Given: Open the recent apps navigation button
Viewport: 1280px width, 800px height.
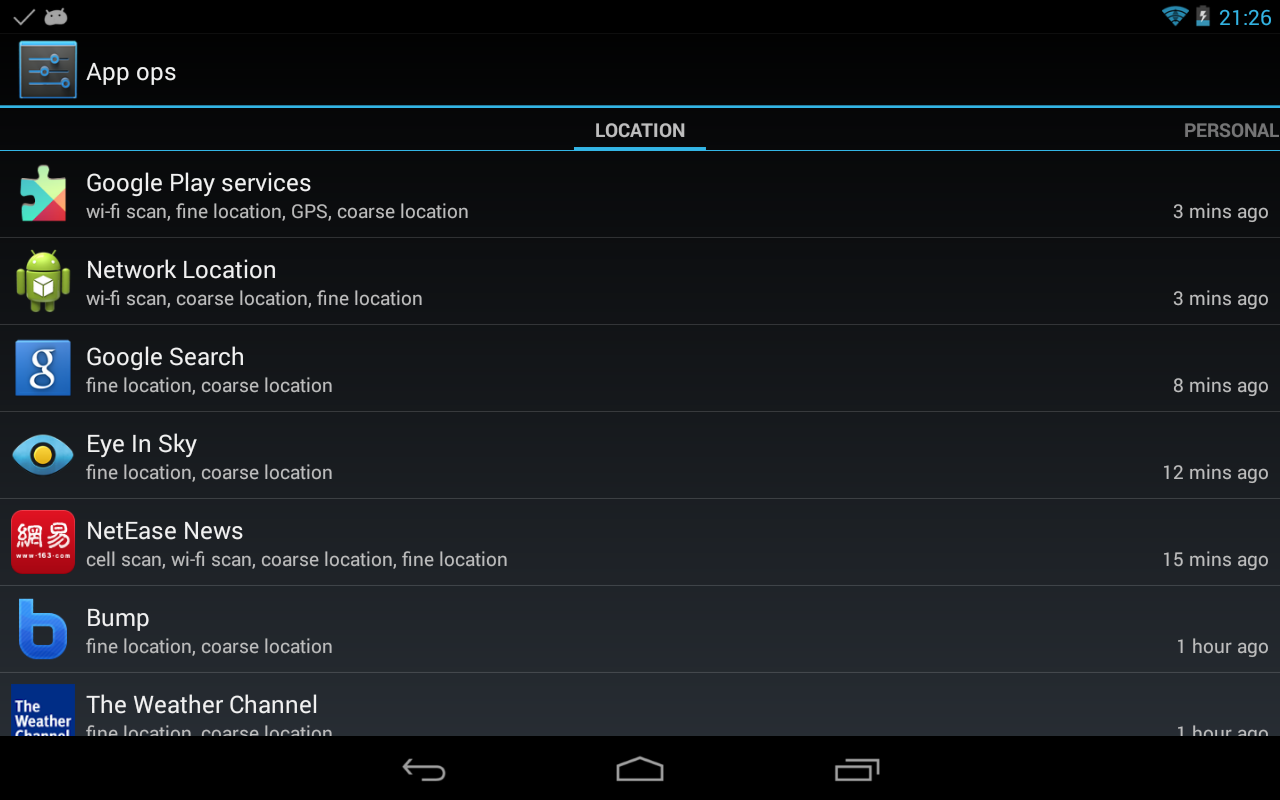Looking at the screenshot, I should (857, 769).
